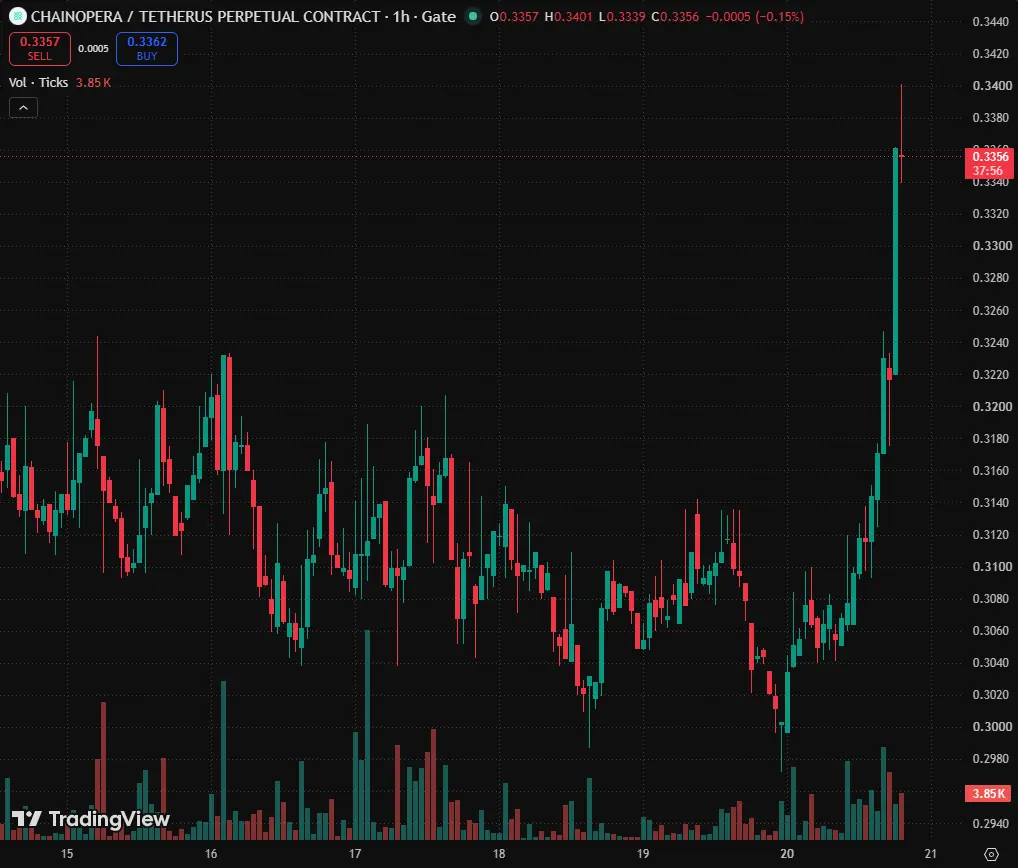Open chart settings gear icon at the bottom right

click(x=991, y=854)
